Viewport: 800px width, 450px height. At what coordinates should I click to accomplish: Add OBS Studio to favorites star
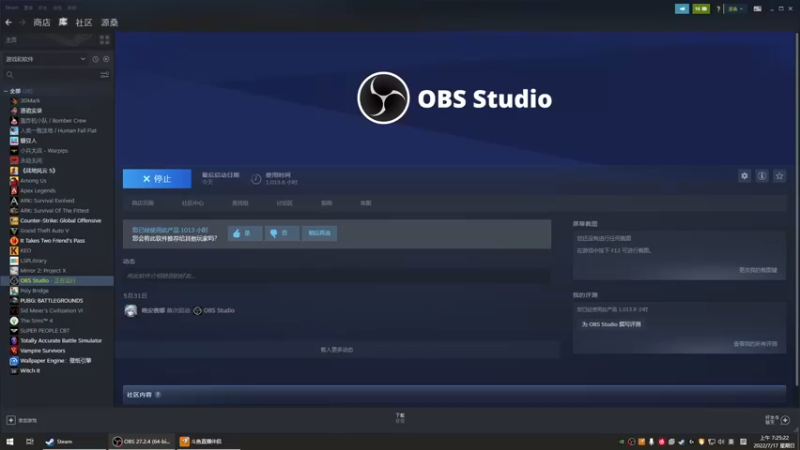[779, 176]
